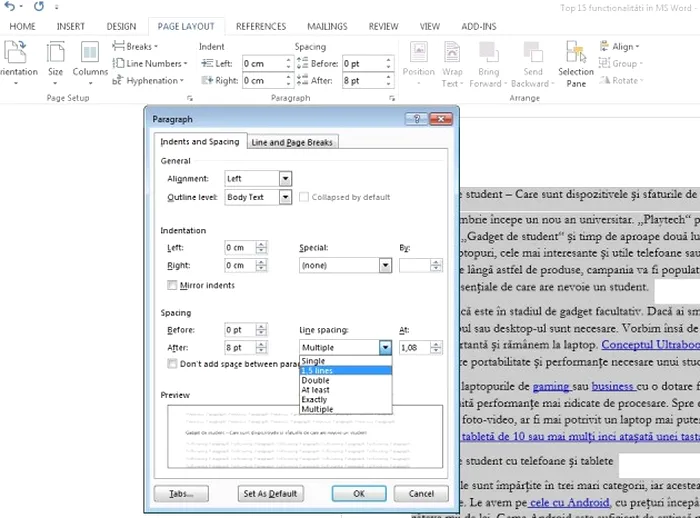Click the Set As Default button
This screenshot has height=518, width=700.
(x=270, y=493)
